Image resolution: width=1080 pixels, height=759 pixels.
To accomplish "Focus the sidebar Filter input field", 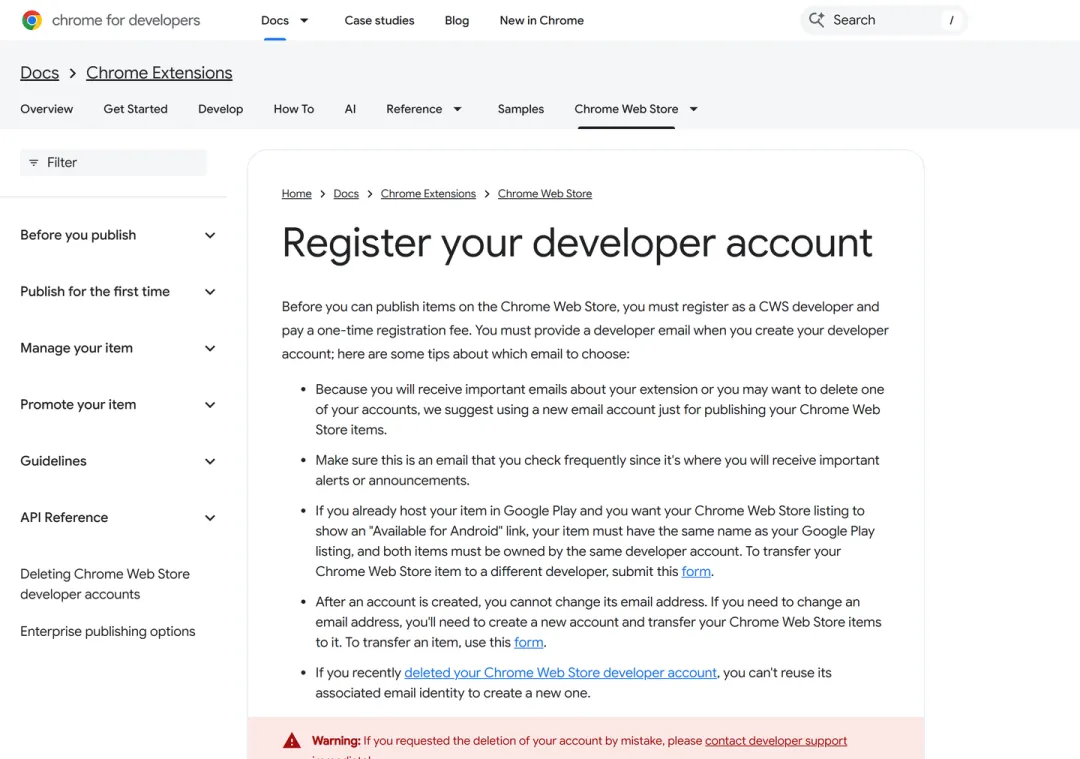I will 113,163.
